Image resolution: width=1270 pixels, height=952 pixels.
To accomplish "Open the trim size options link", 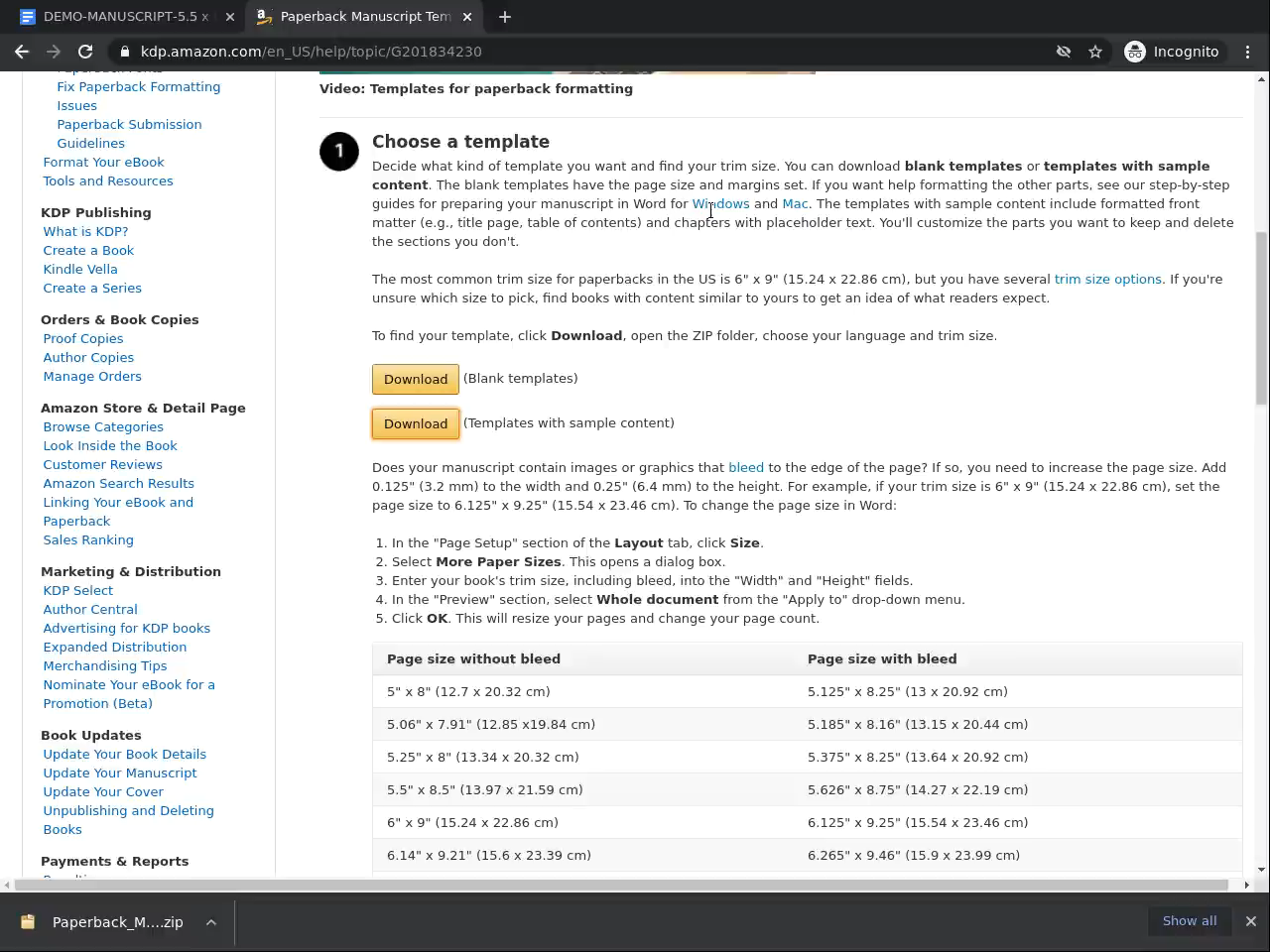I will pyautogui.click(x=1107, y=280).
